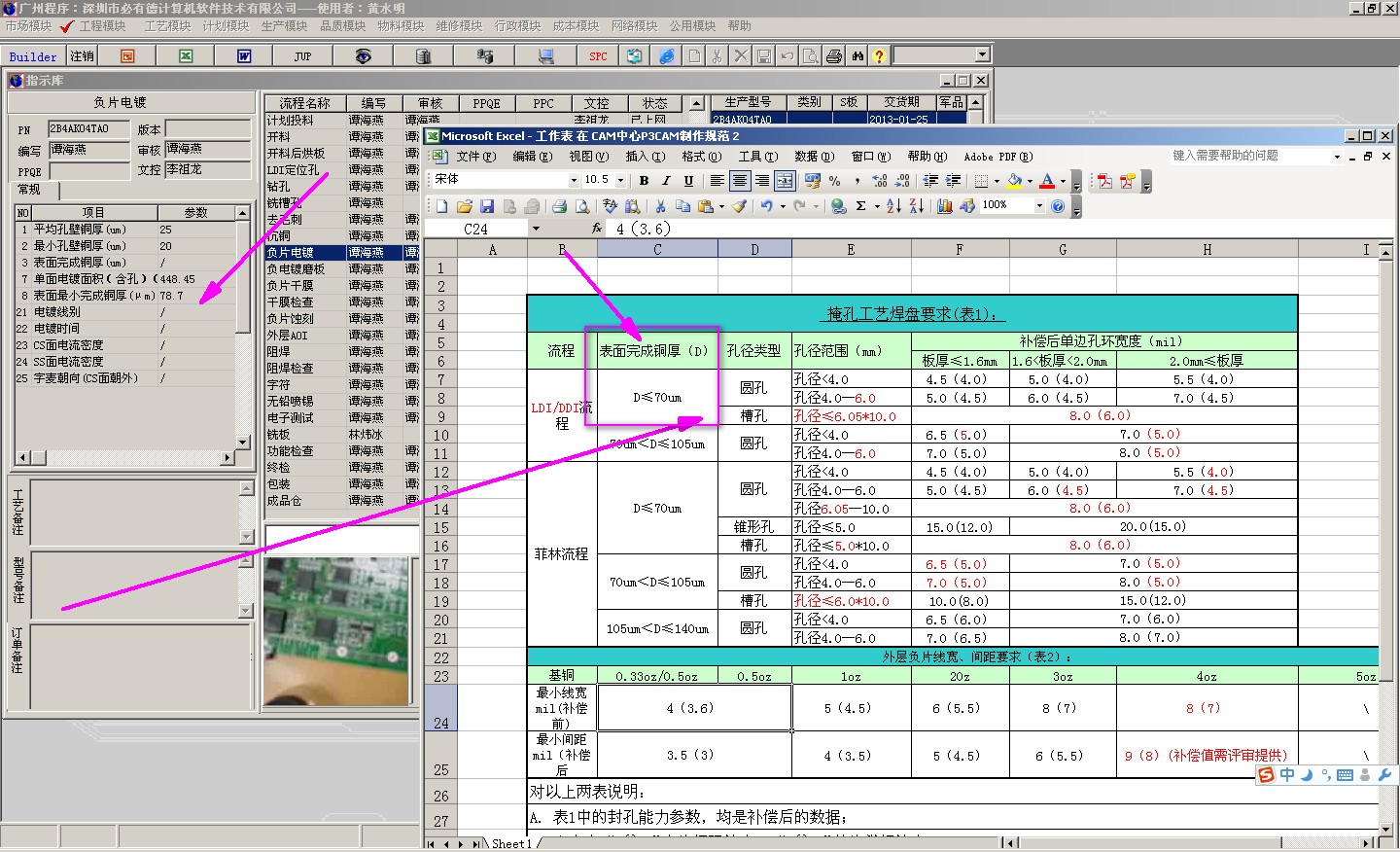
Task: Click the AutoSum sigma icon
Action: coord(861,206)
